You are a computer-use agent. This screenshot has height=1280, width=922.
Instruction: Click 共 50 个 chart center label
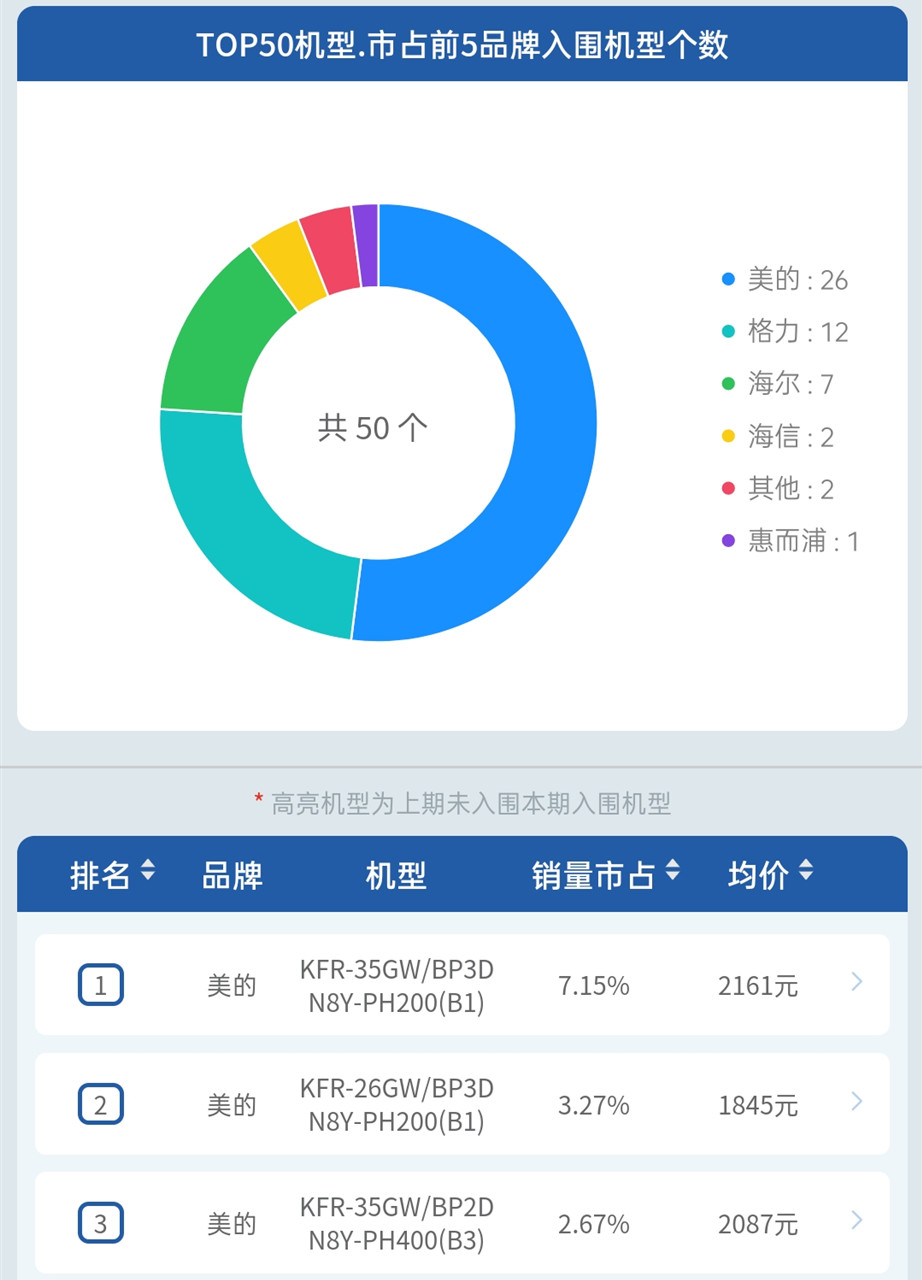pos(372,428)
